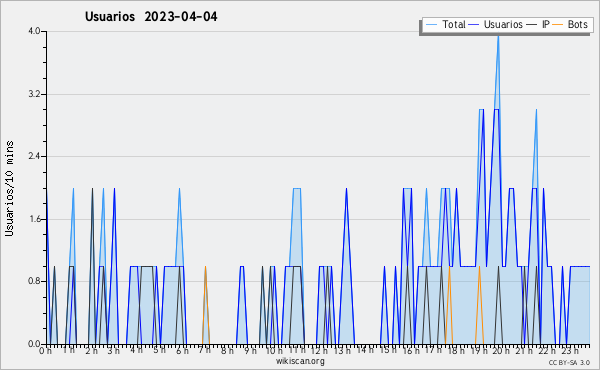
Task: Click the '4 h' x-axis label
Action: point(136,350)
